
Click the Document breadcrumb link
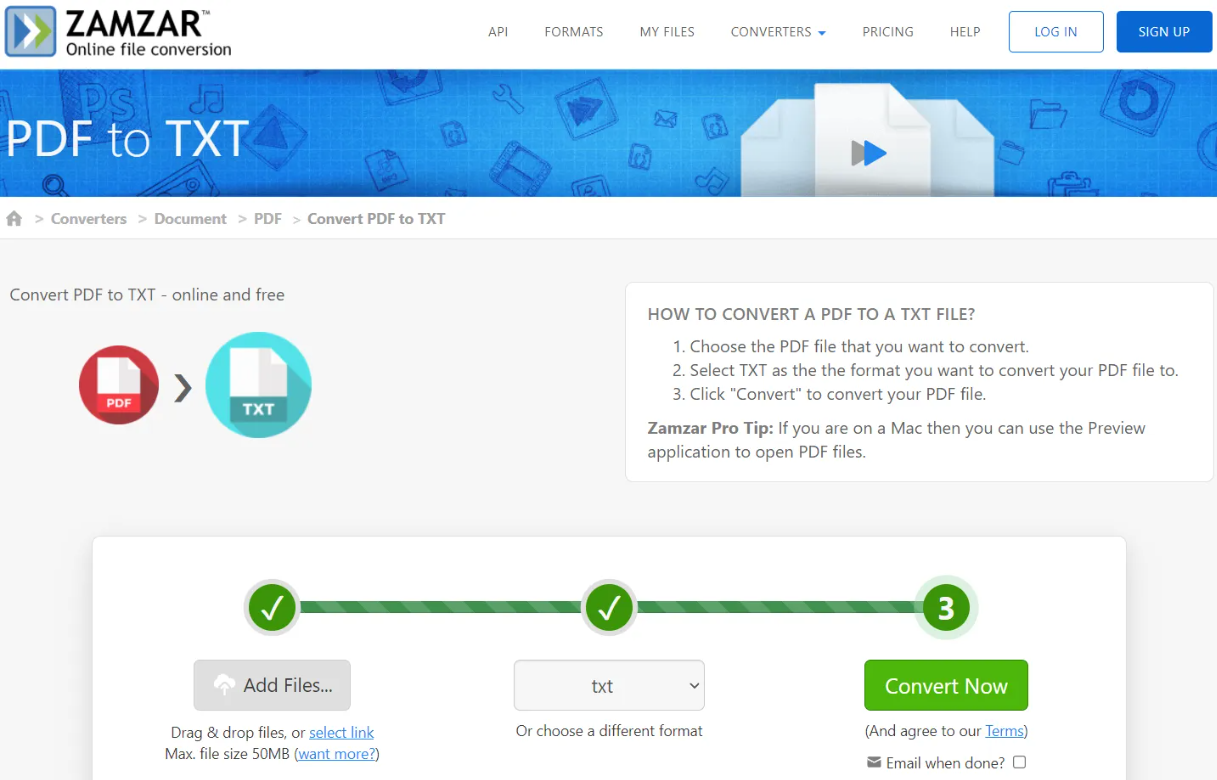[190, 219]
